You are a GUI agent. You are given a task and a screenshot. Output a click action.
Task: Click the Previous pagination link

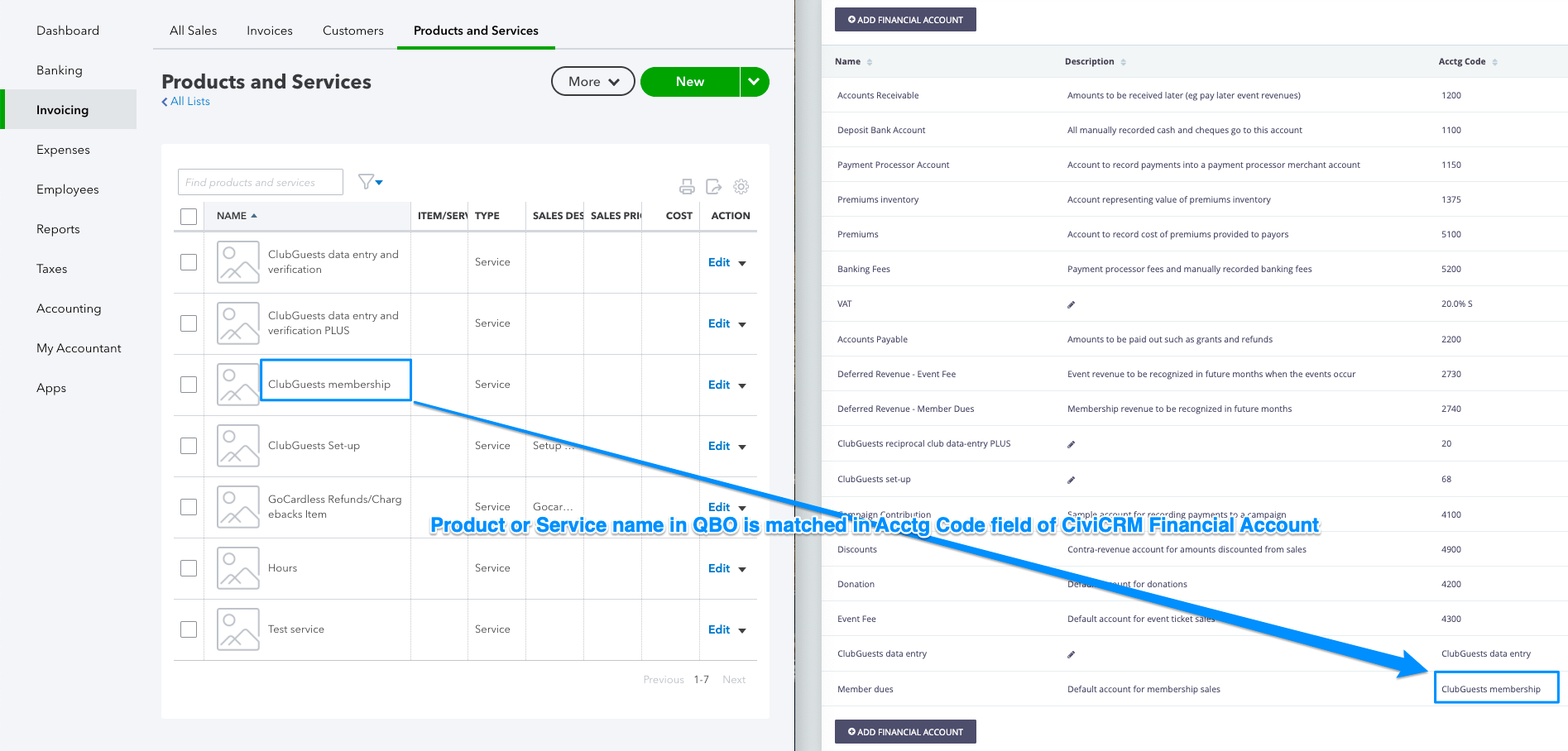[x=664, y=680]
